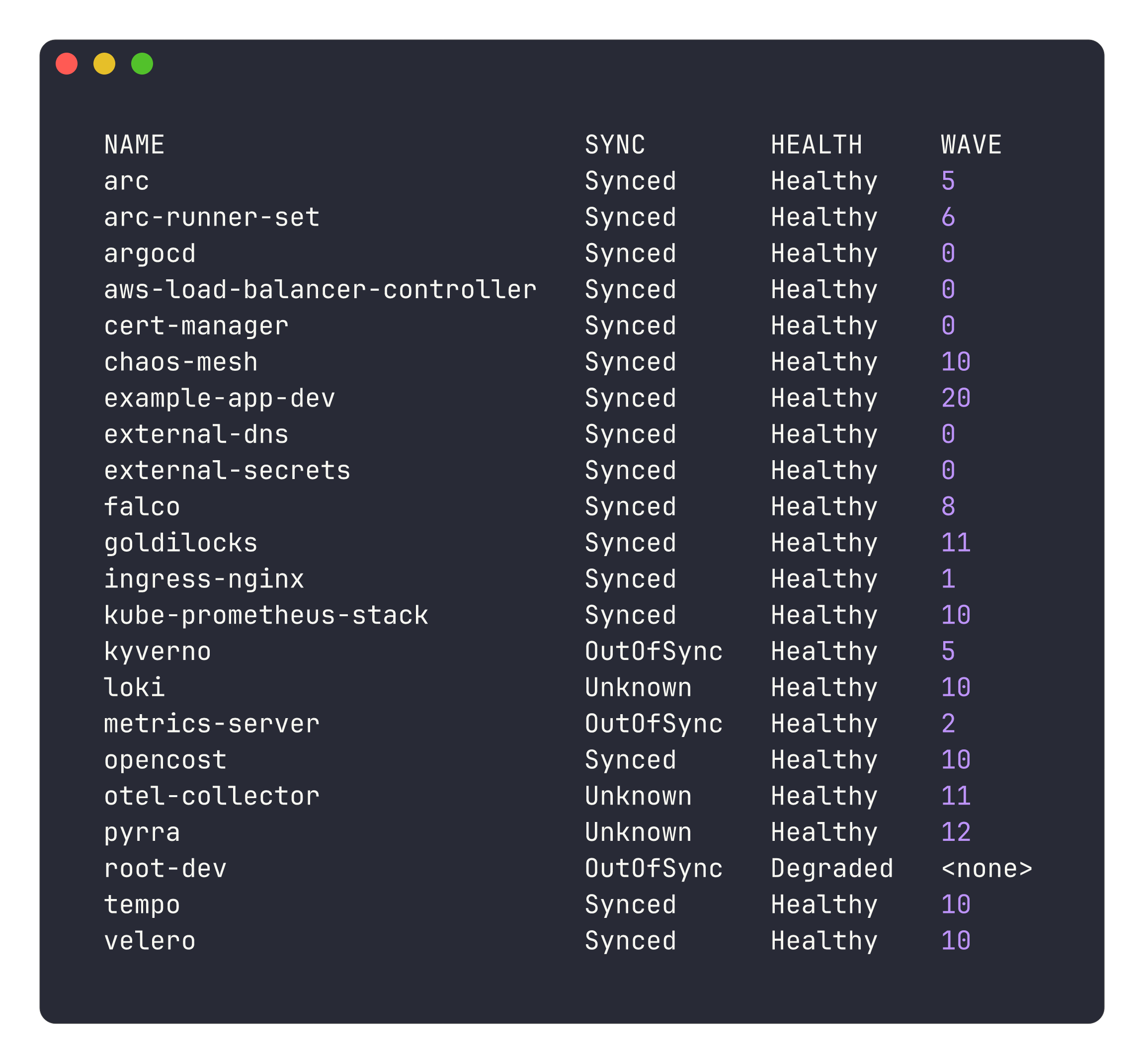Select the ingress-nginx app name
Image resolution: width=1145 pixels, height=1064 pixels.
click(204, 579)
